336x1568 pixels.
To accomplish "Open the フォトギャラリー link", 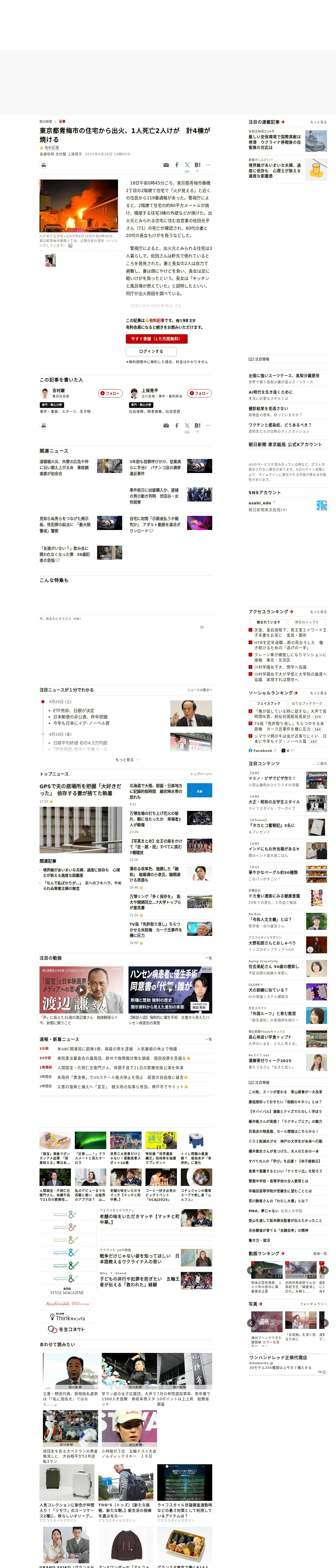I will click(313, 1304).
